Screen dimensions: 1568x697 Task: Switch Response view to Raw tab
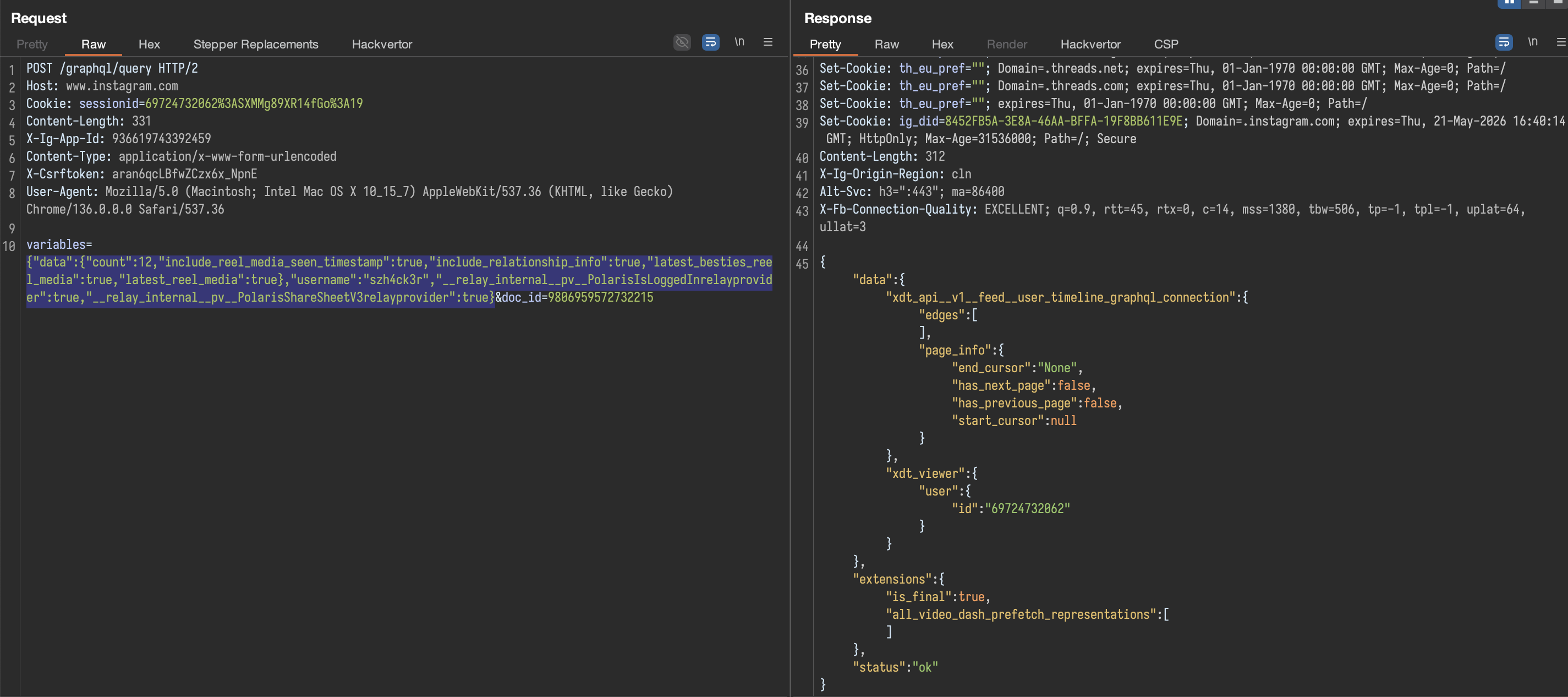[886, 44]
